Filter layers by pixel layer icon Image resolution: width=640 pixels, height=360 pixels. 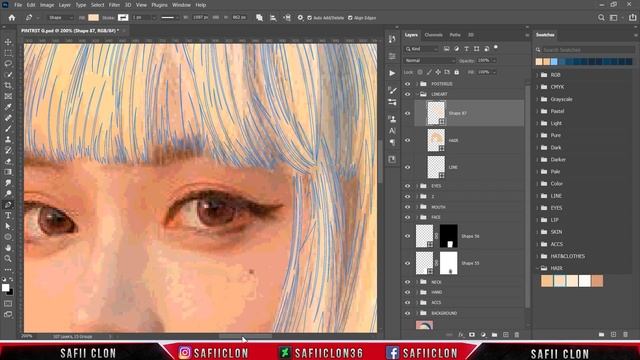pos(447,49)
